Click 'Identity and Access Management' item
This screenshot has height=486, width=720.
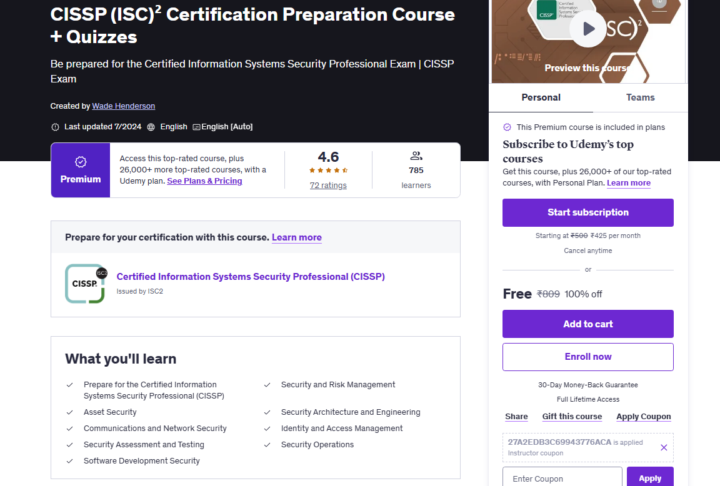click(342, 429)
